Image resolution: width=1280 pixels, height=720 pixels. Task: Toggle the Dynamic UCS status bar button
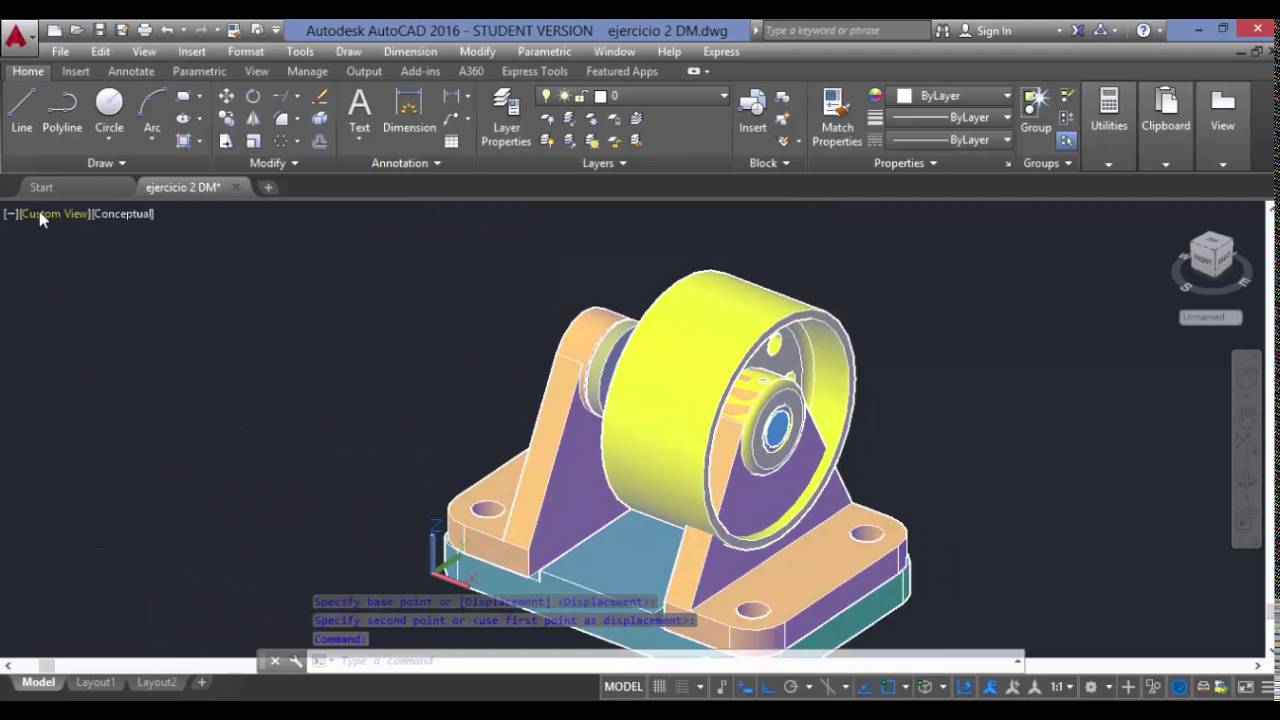click(x=964, y=687)
